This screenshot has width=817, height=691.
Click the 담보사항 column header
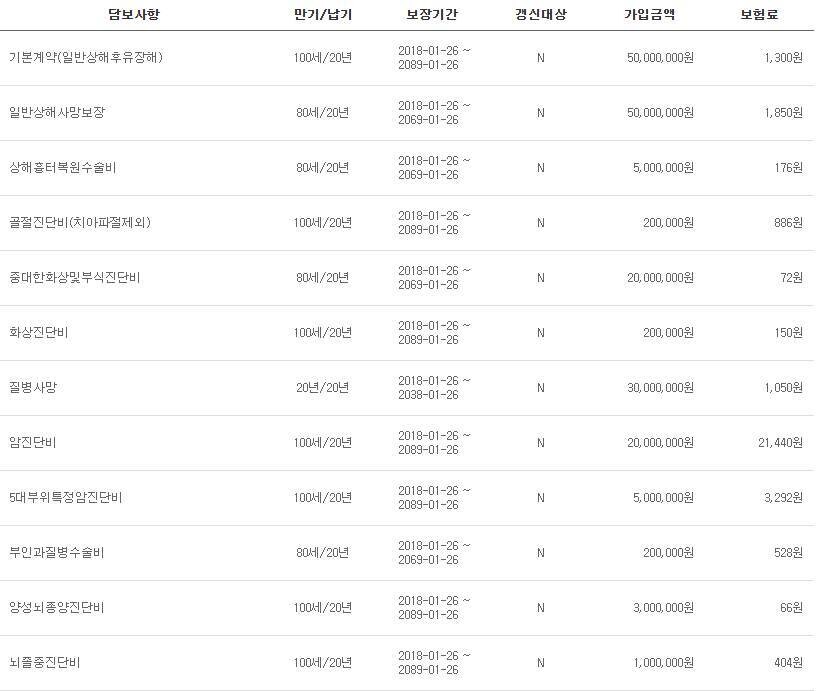click(132, 15)
